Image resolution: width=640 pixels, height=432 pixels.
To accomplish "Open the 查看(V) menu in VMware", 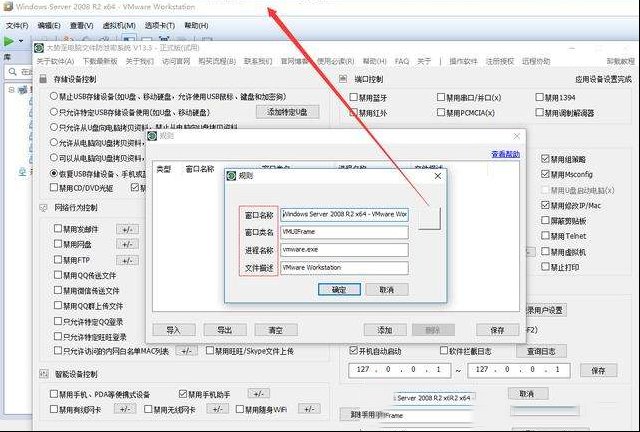I will [x=81, y=25].
